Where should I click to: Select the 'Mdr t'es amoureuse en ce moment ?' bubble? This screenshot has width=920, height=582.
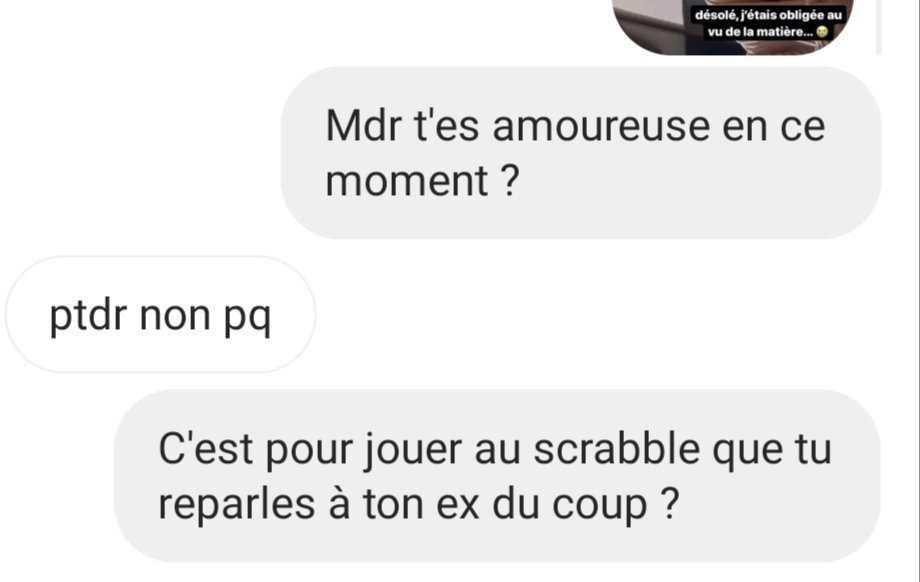click(581, 153)
